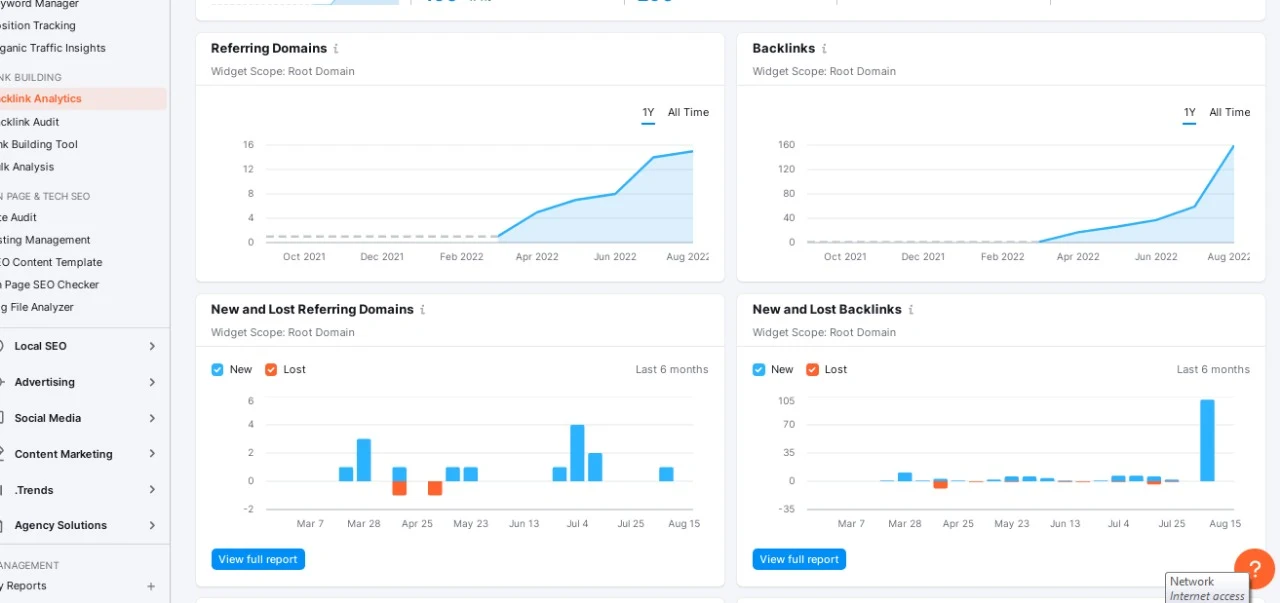Click the Jul 4 new referring domains bar
The height and width of the screenshot is (603, 1280).
coord(577,453)
